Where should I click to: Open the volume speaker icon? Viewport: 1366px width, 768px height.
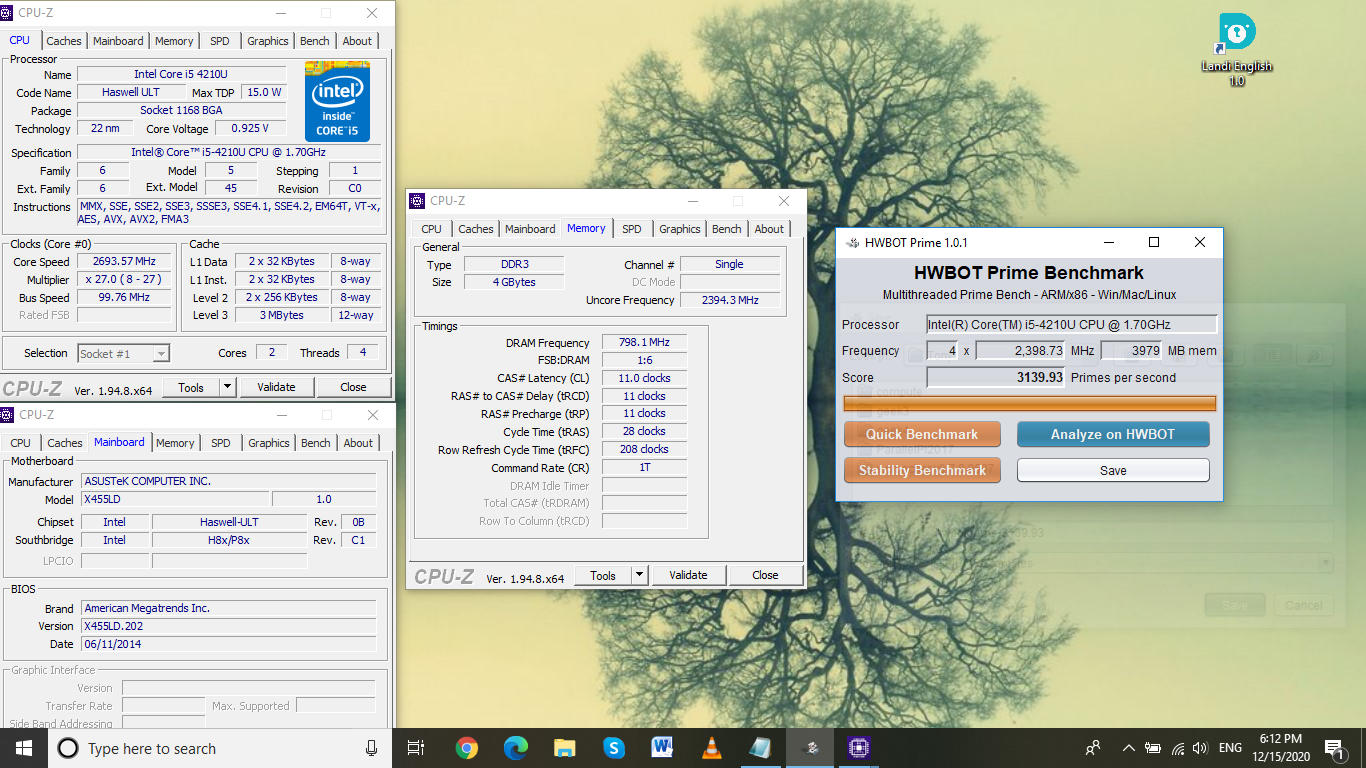[x=1200, y=748]
